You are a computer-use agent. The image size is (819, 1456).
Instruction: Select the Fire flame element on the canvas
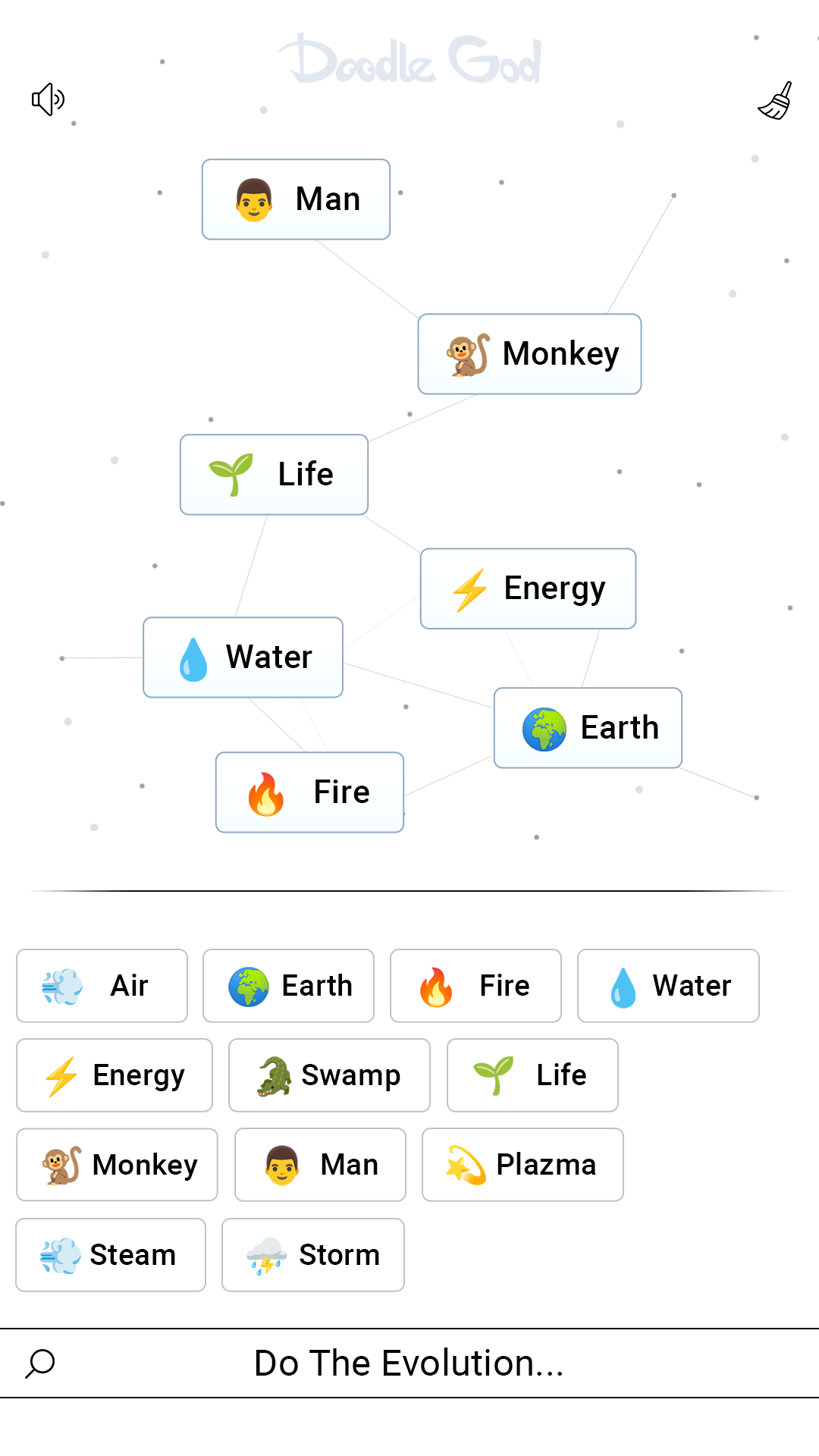tap(309, 792)
